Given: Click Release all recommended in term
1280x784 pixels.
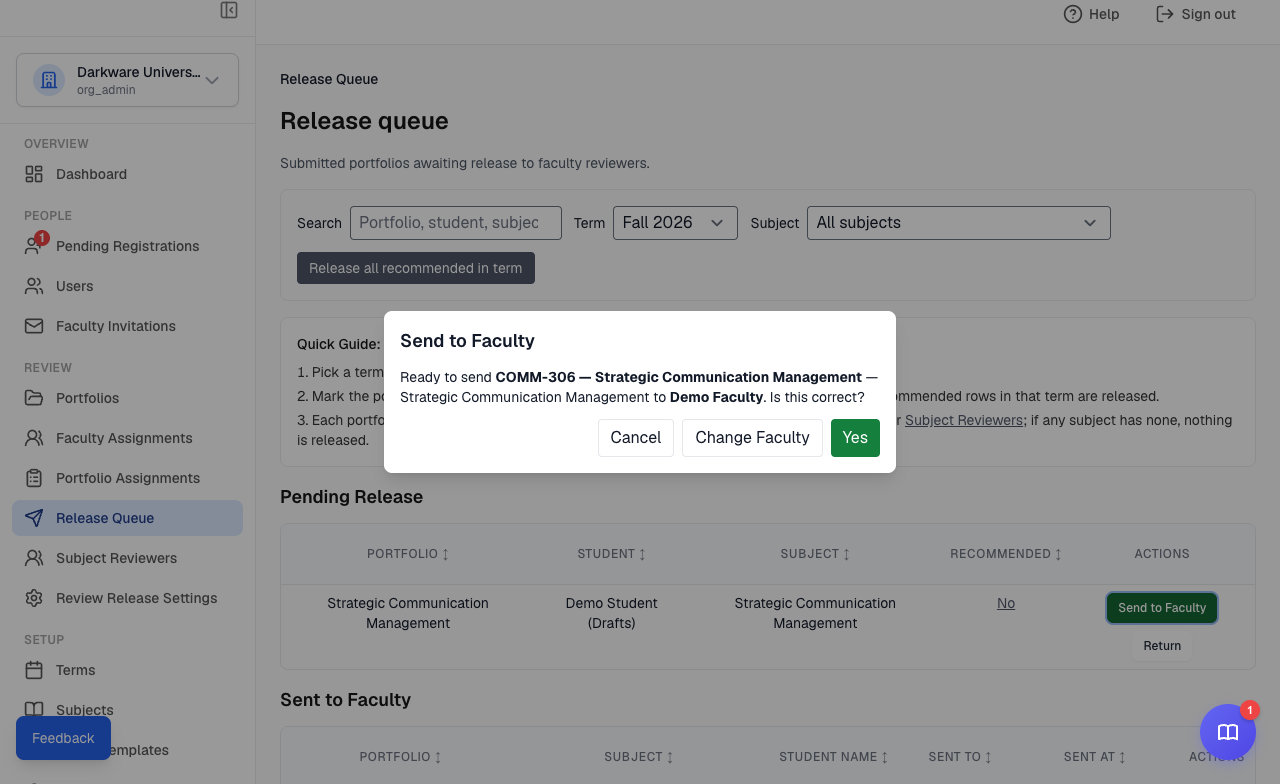Looking at the screenshot, I should 416,268.
